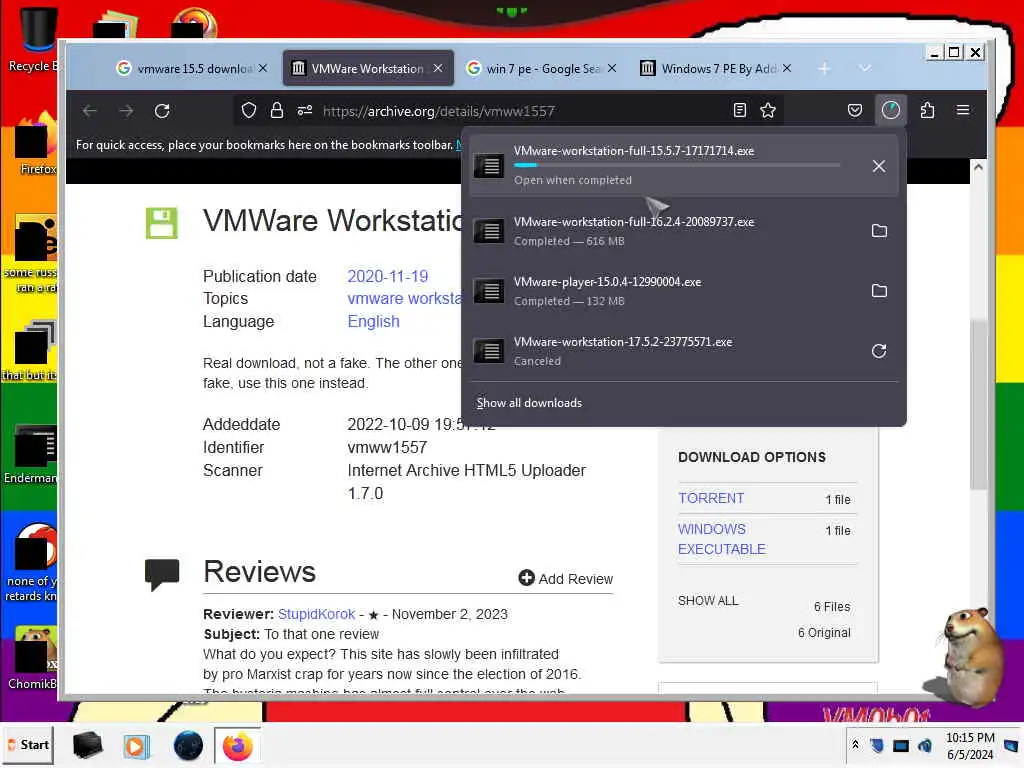Click the Downloads progress toolbar button

[891, 110]
